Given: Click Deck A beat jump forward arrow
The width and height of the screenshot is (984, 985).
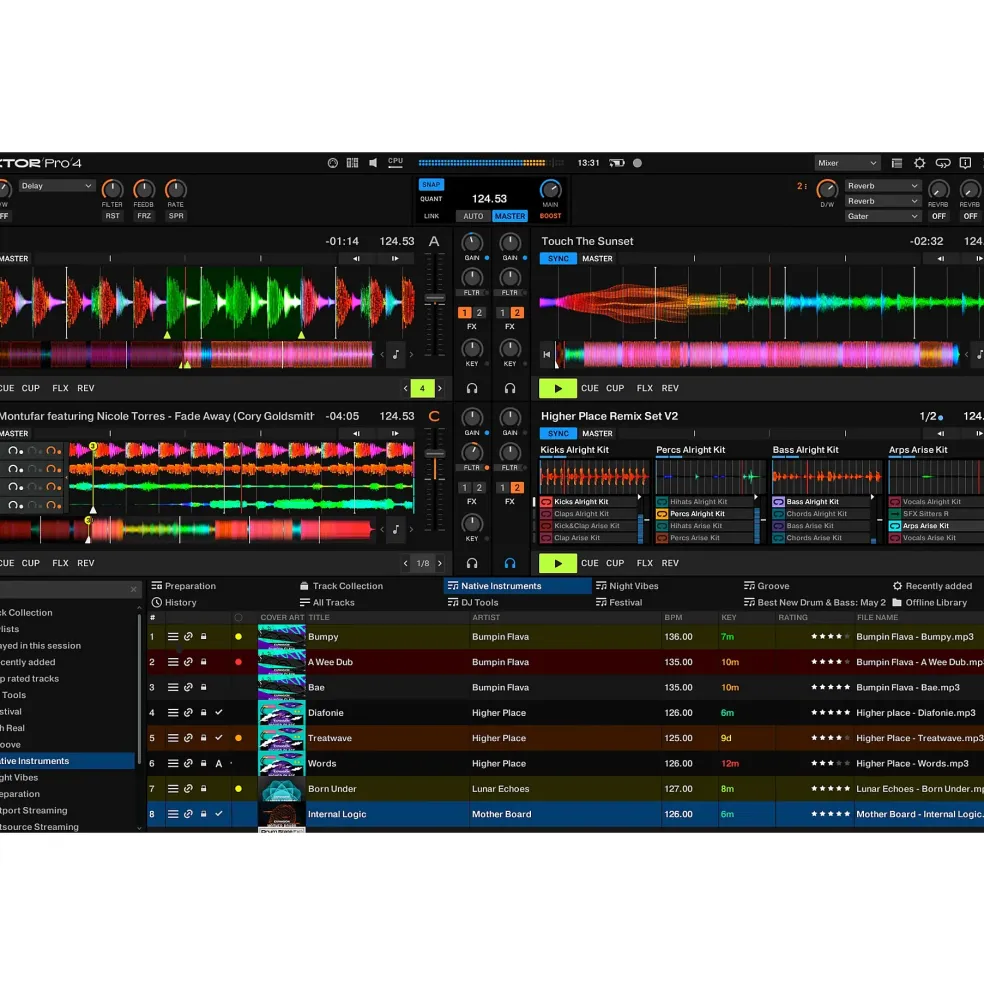Looking at the screenshot, I should [x=395, y=258].
